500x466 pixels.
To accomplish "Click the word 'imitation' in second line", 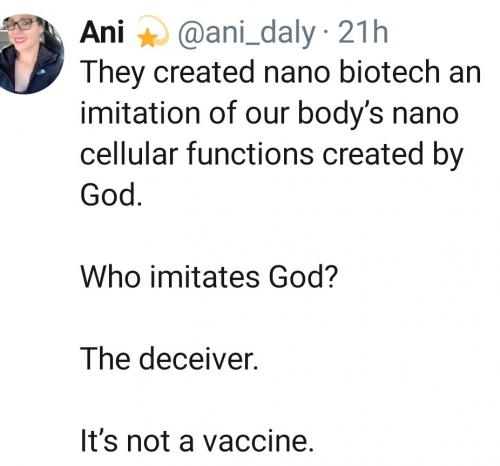I will (x=140, y=113).
